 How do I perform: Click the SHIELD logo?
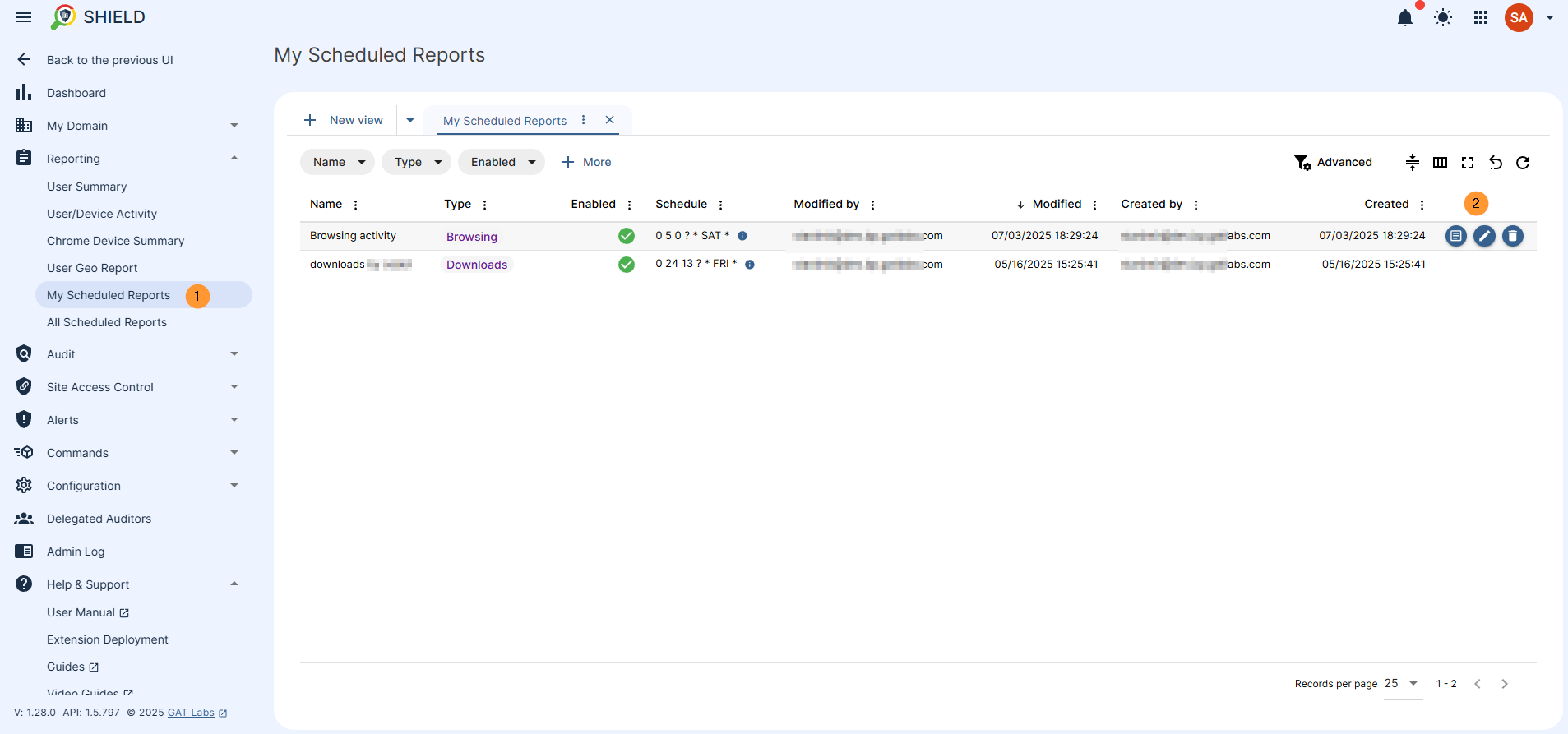pyautogui.click(x=98, y=17)
